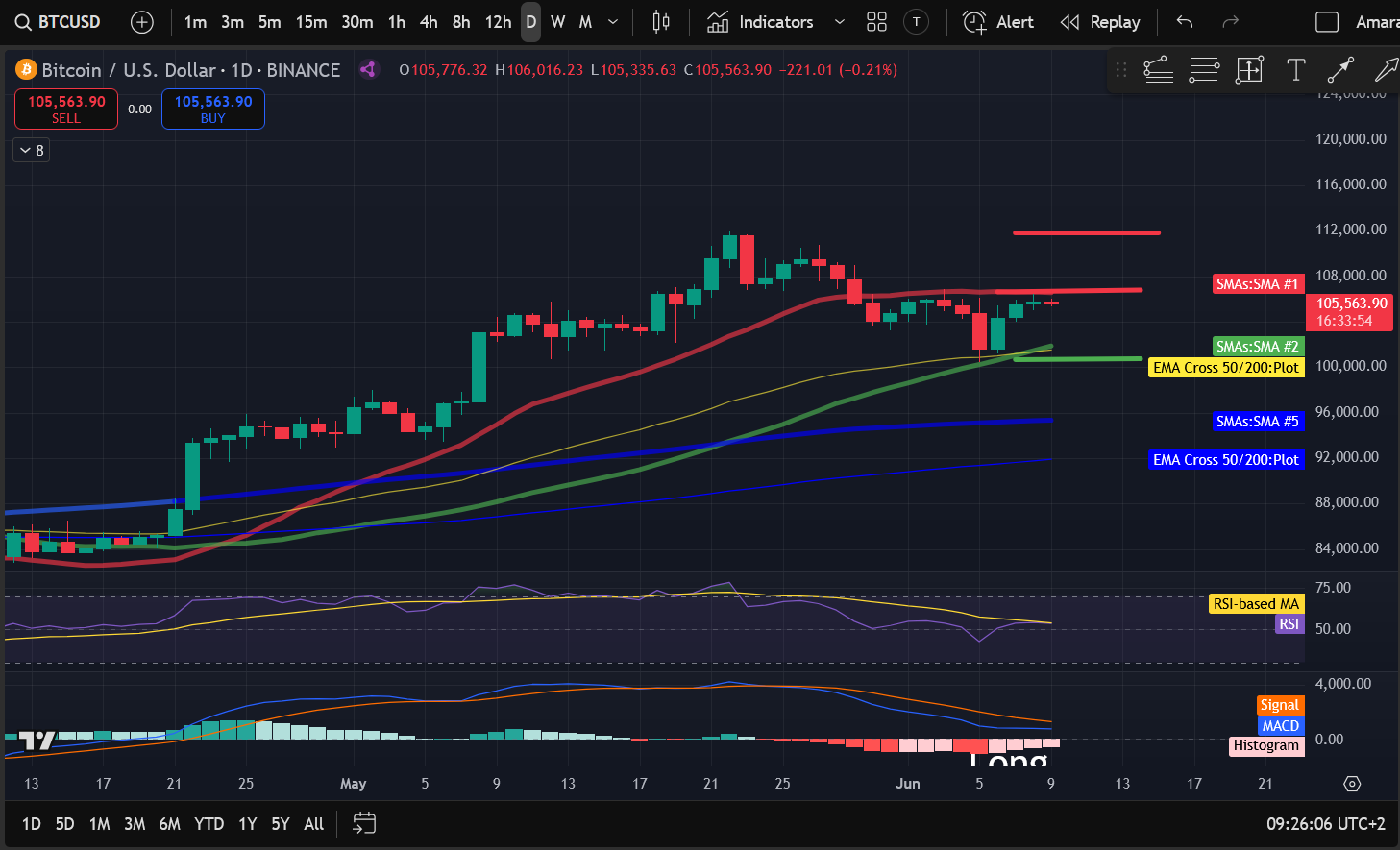Viewport: 1400px width, 850px height.
Task: Select the measure box tool in the drawing toolbar
Action: (1249, 69)
